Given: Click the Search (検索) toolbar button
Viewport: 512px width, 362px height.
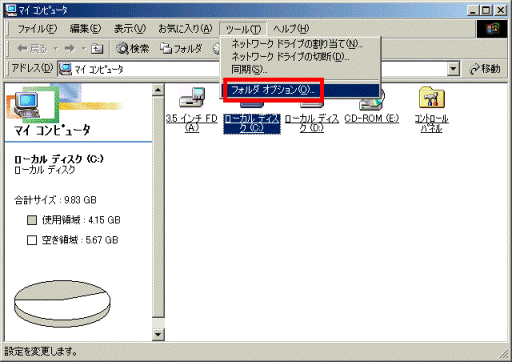Looking at the screenshot, I should (x=133, y=49).
